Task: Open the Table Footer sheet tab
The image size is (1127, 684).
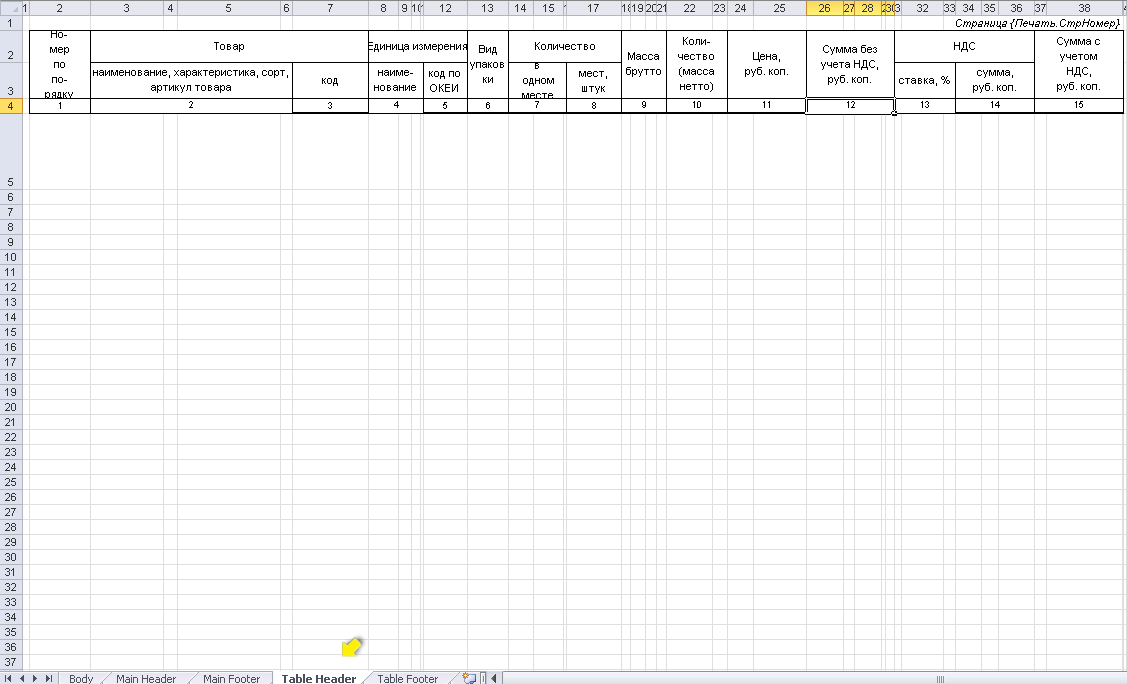Action: [x=407, y=678]
